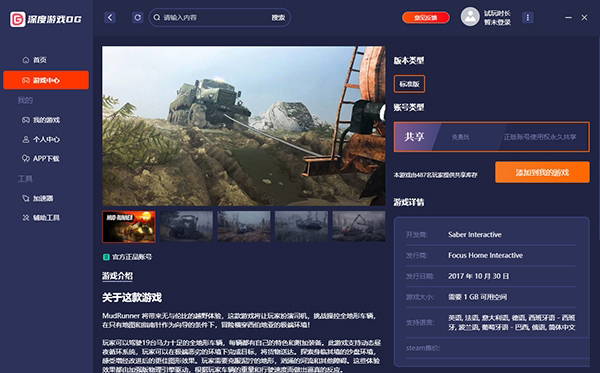Refresh the page using reload icon
The width and height of the screenshot is (600, 373).
tap(137, 17)
